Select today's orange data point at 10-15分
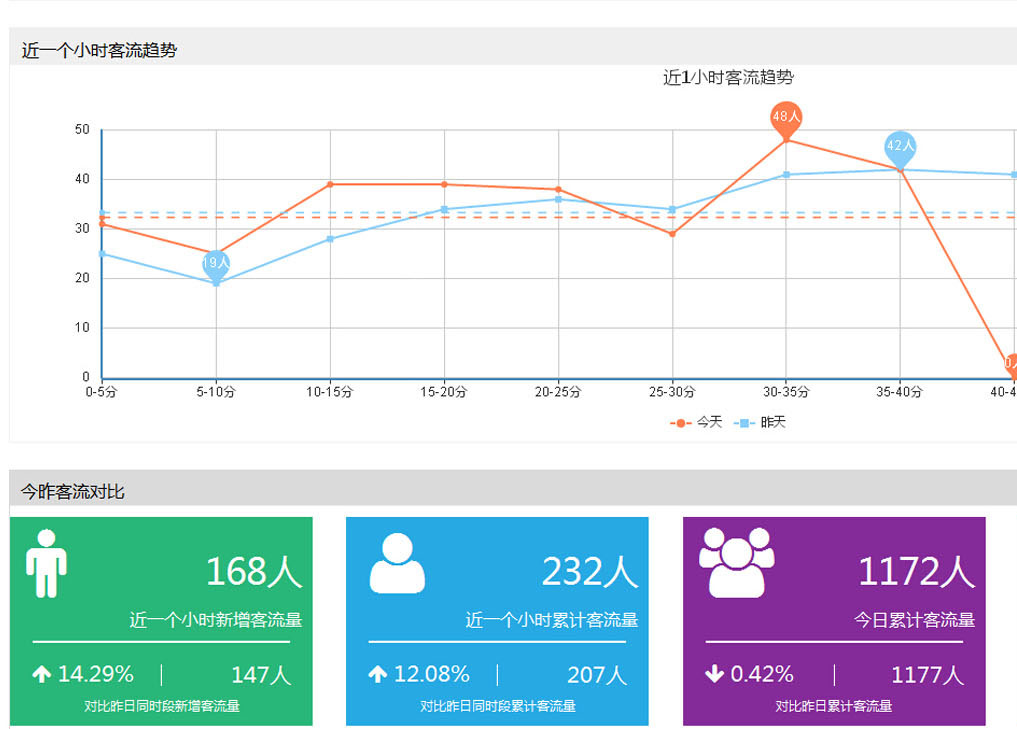This screenshot has height=729, width=1017. pos(330,184)
